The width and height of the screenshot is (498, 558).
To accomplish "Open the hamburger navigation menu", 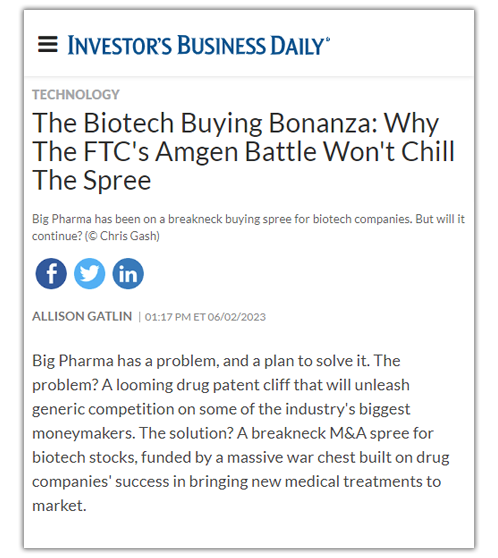I will pyautogui.click(x=48, y=44).
